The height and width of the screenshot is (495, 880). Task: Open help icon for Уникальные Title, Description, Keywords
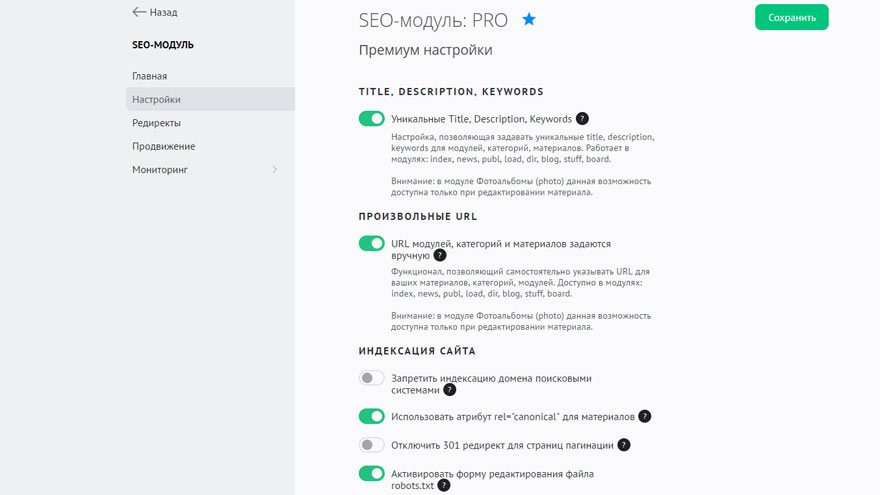pyautogui.click(x=582, y=119)
